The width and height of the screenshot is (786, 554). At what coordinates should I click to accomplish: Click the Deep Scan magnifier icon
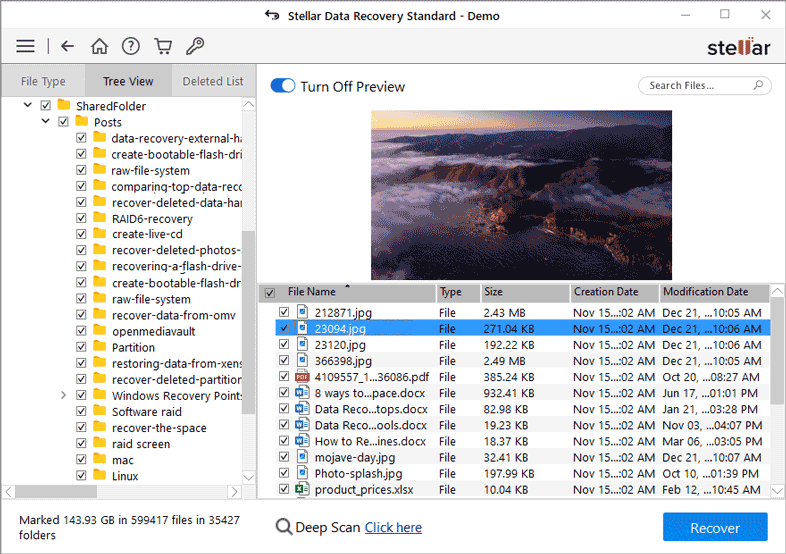click(284, 527)
